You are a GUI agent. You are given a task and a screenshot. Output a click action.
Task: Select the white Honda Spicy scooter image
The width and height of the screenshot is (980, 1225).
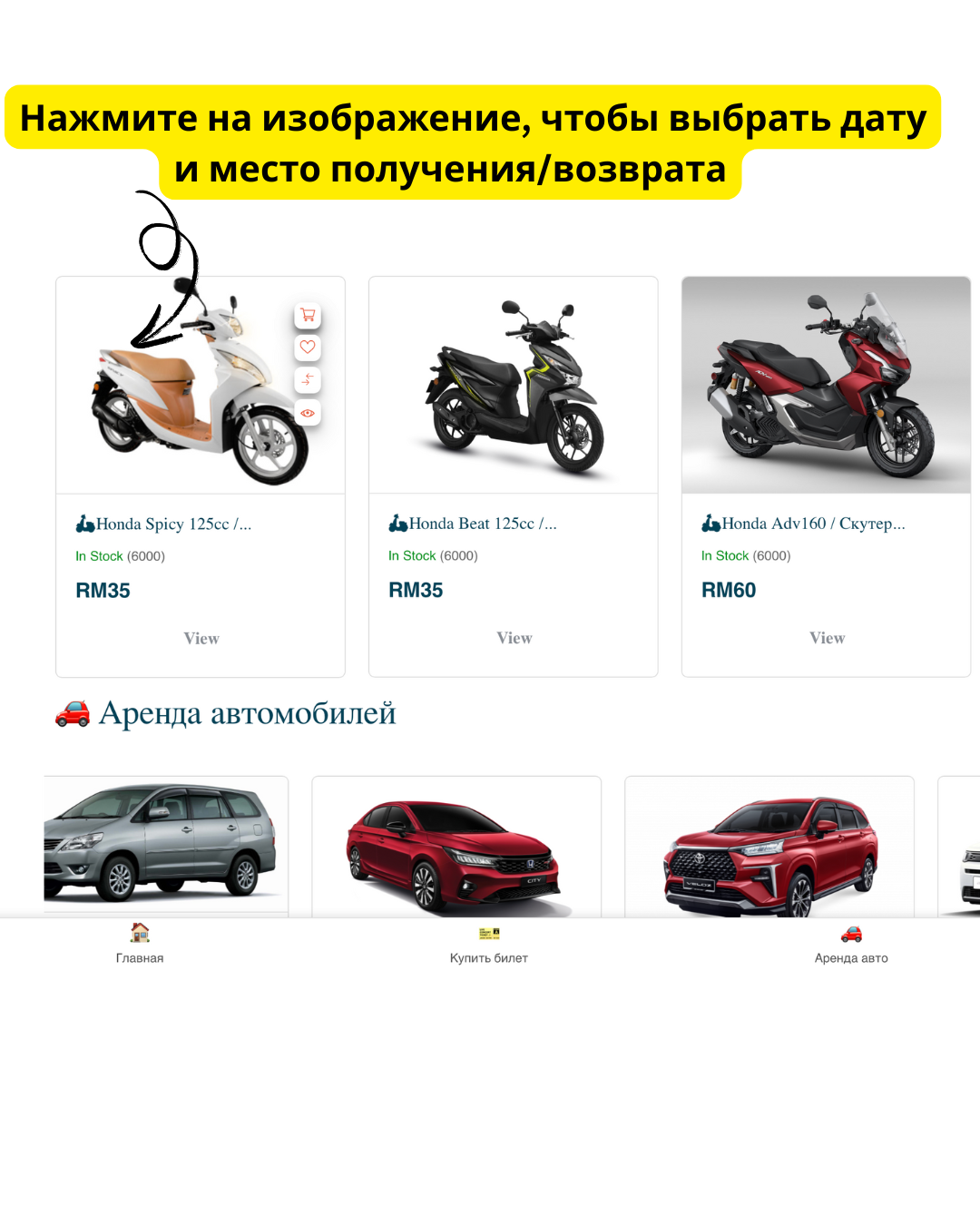pos(201,386)
